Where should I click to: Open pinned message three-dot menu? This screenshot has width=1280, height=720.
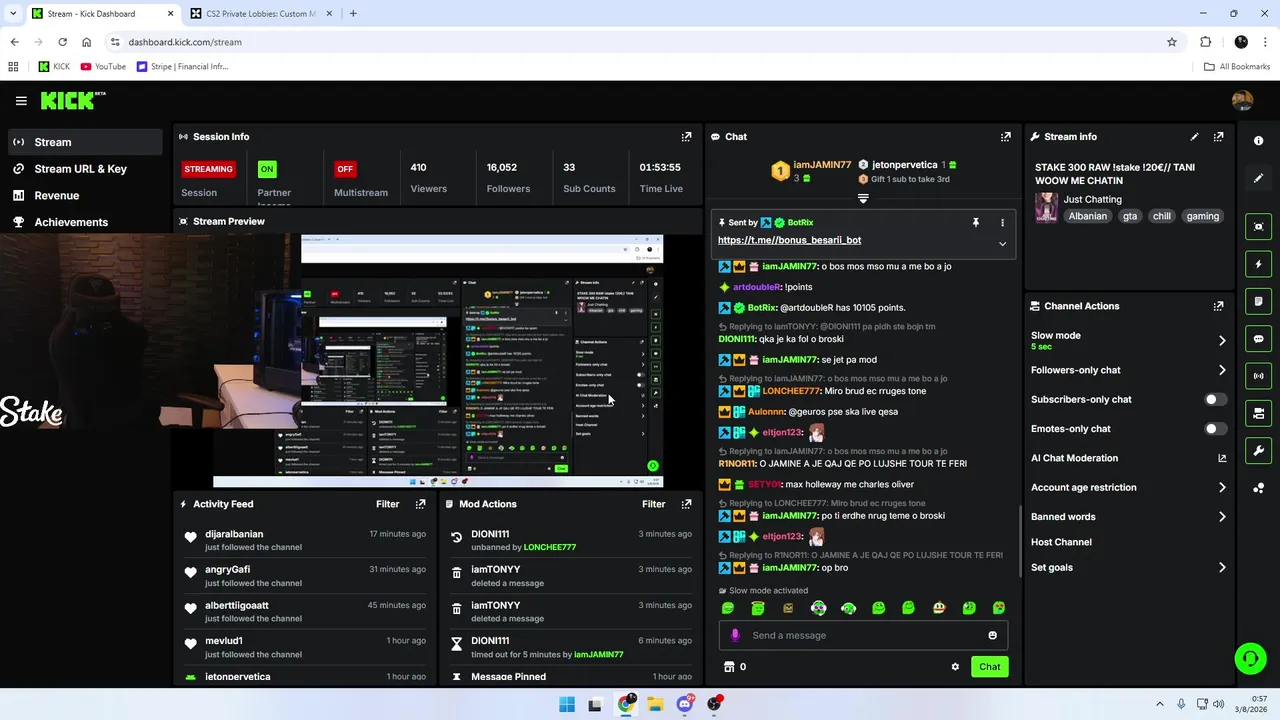tap(1002, 223)
